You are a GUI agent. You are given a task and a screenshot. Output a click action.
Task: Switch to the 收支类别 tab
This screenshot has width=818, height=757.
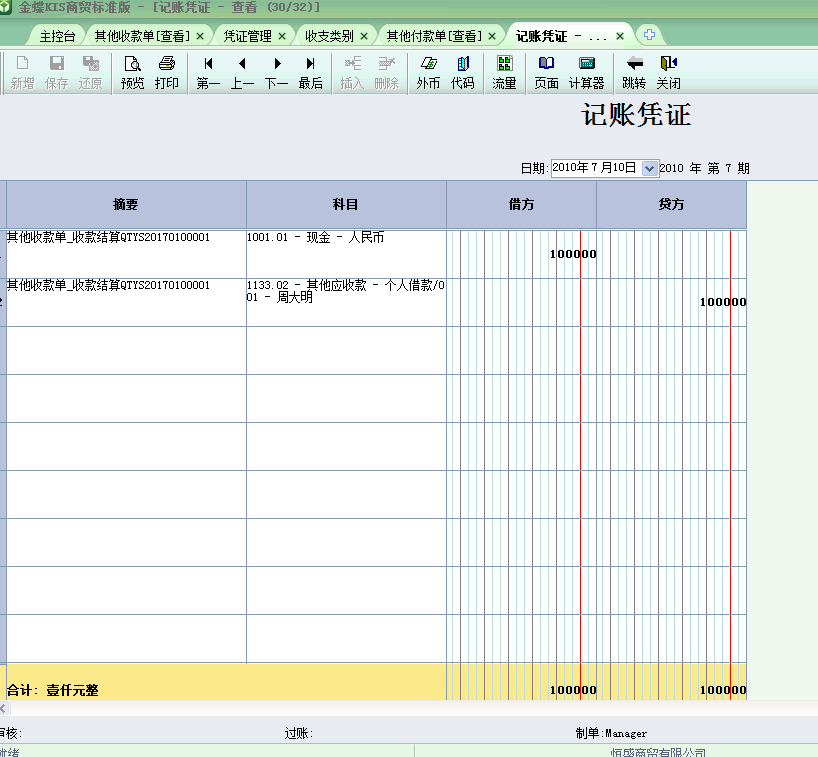point(329,36)
